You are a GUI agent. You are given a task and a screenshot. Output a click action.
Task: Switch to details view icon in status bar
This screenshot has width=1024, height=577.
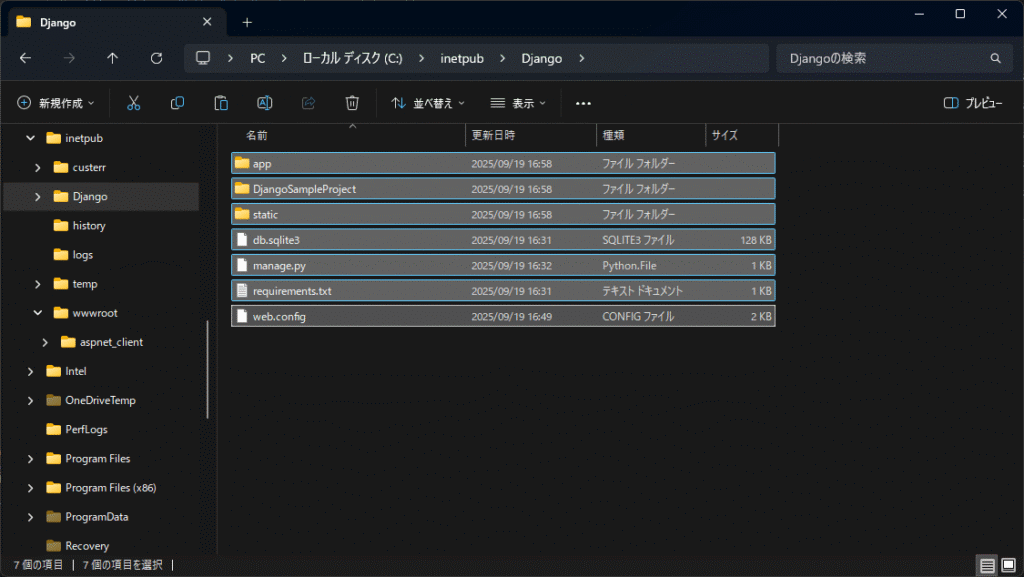[x=987, y=566]
